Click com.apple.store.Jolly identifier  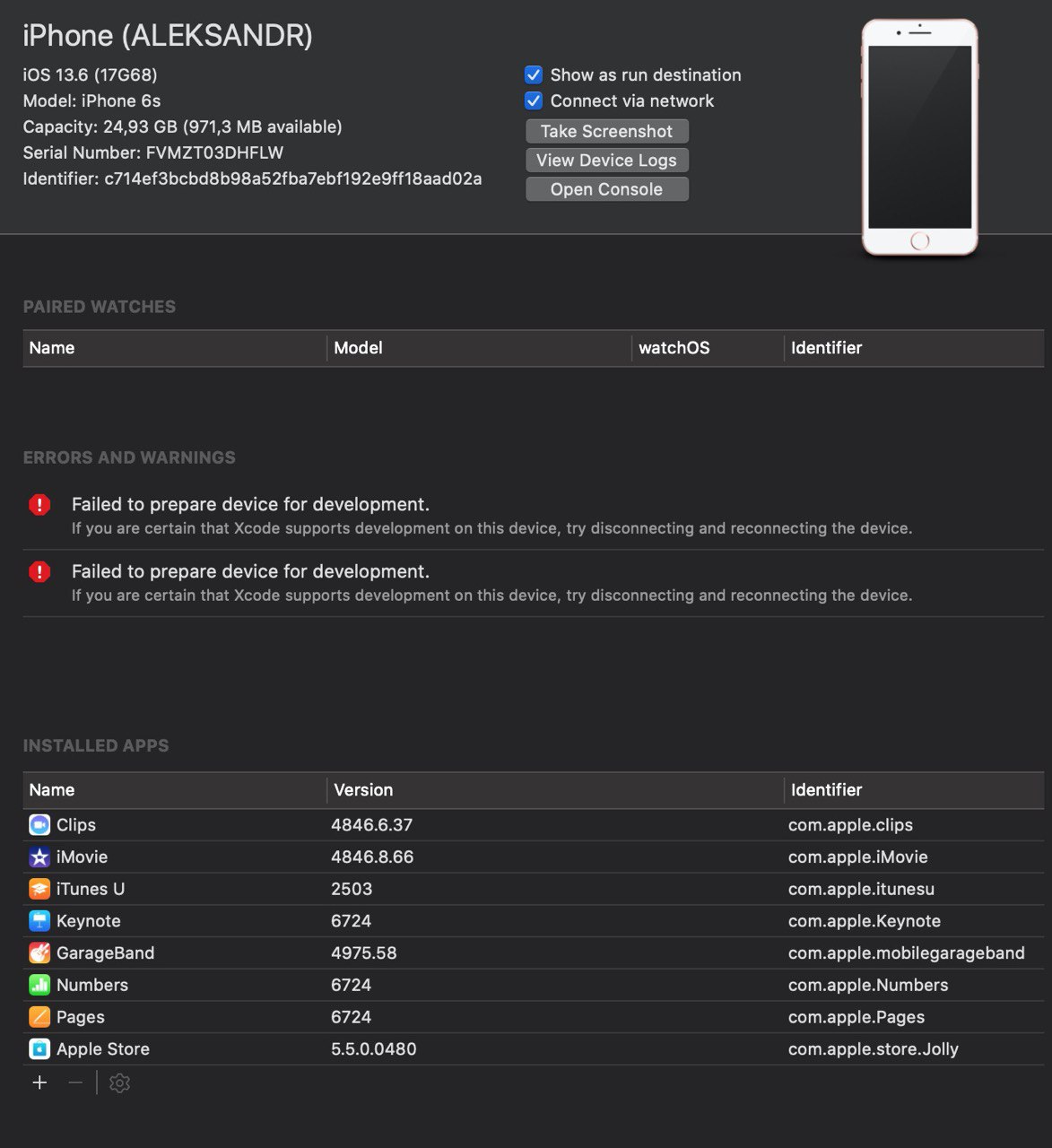pos(874,1049)
